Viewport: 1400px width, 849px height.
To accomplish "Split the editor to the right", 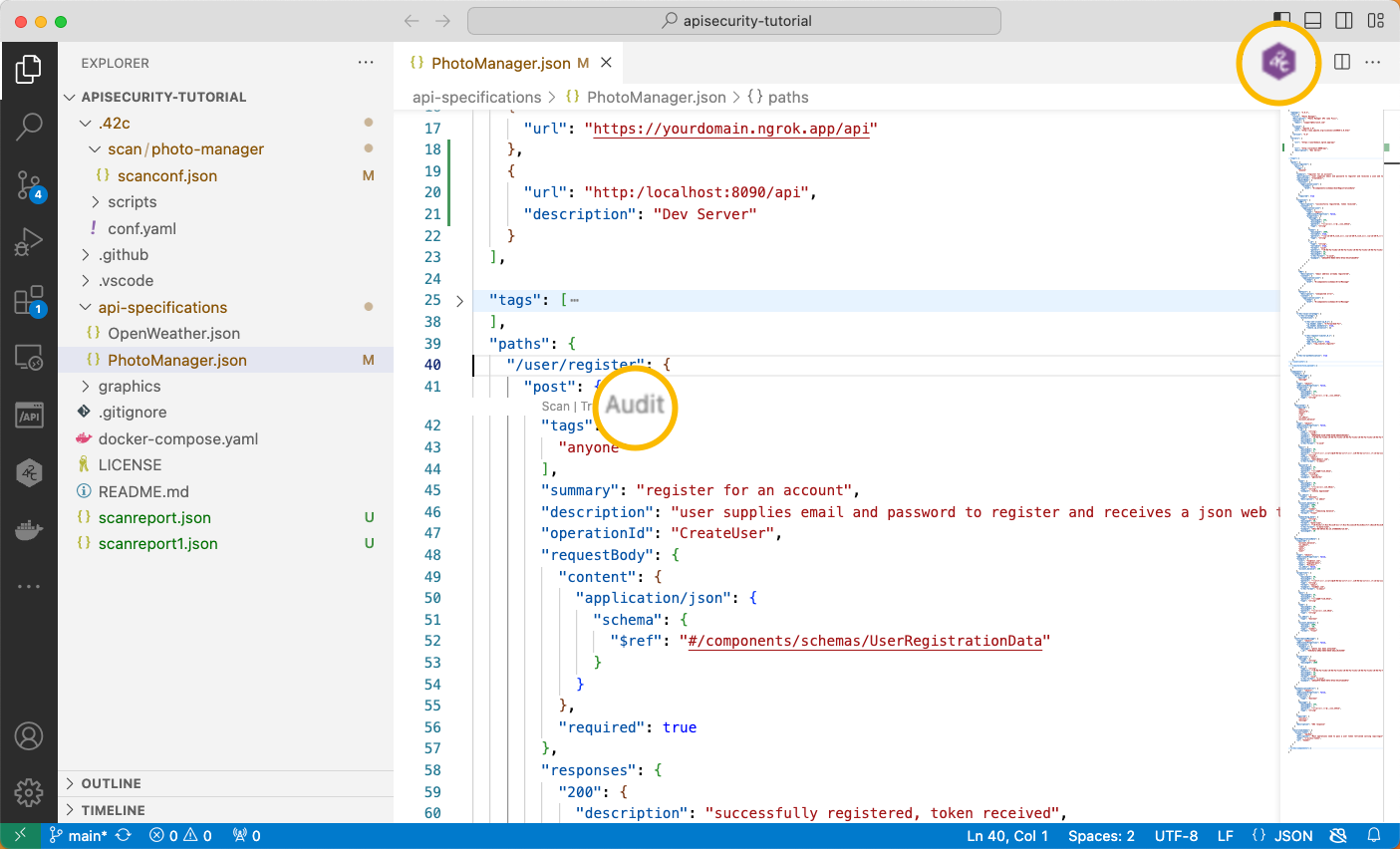I will pos(1342,62).
